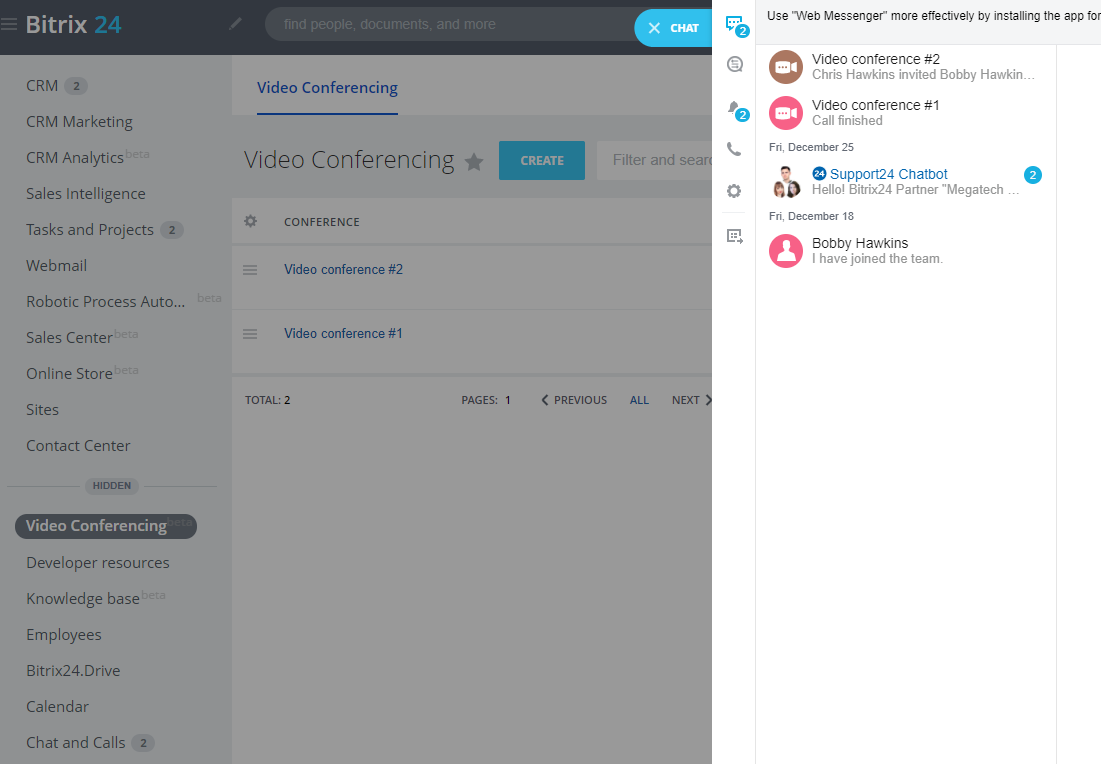Click the pencil edit icon in header
Screen dimensions: 1101x764
(235, 24)
